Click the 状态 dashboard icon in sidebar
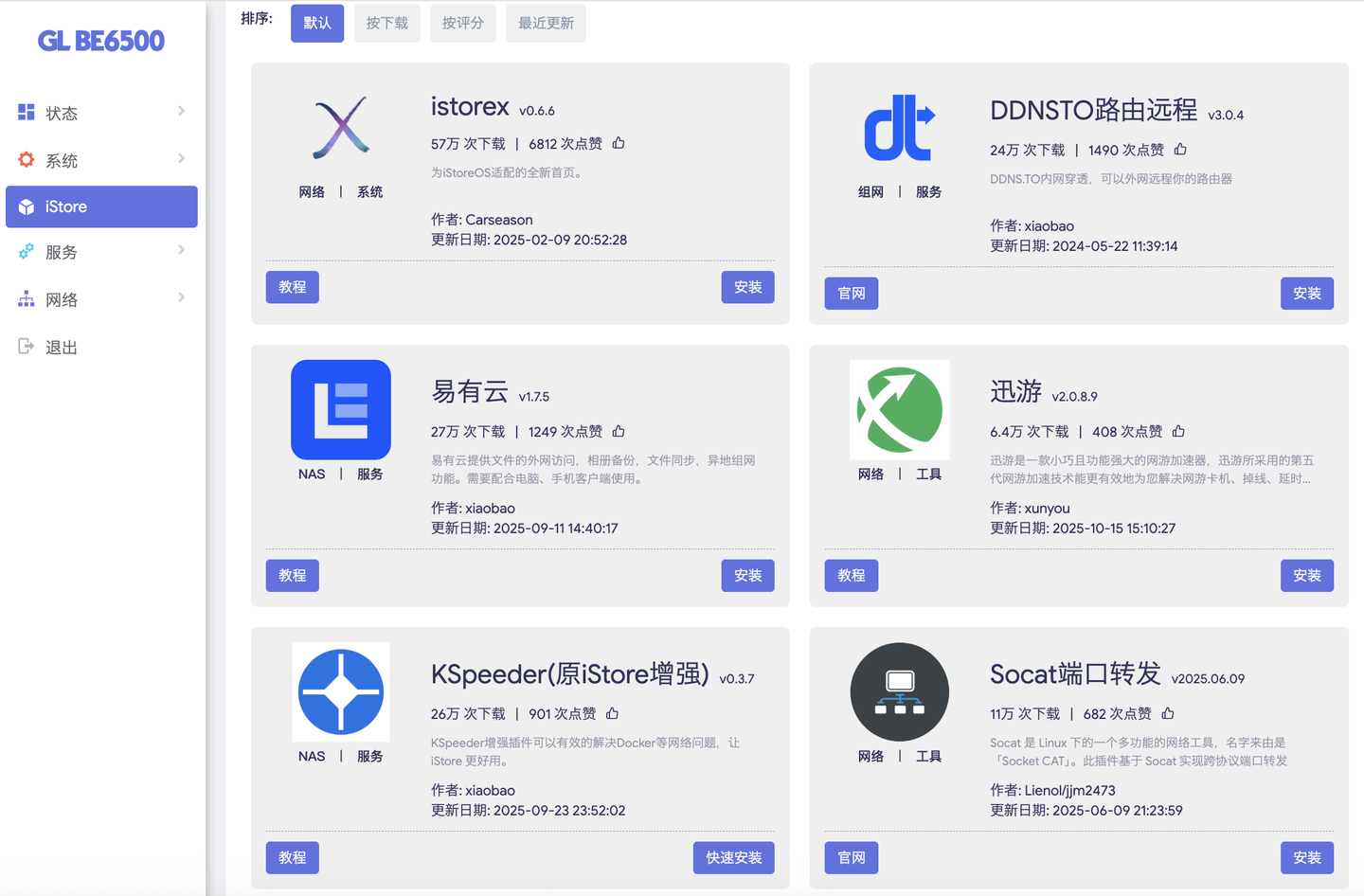This screenshot has height=896, width=1364. [x=27, y=112]
